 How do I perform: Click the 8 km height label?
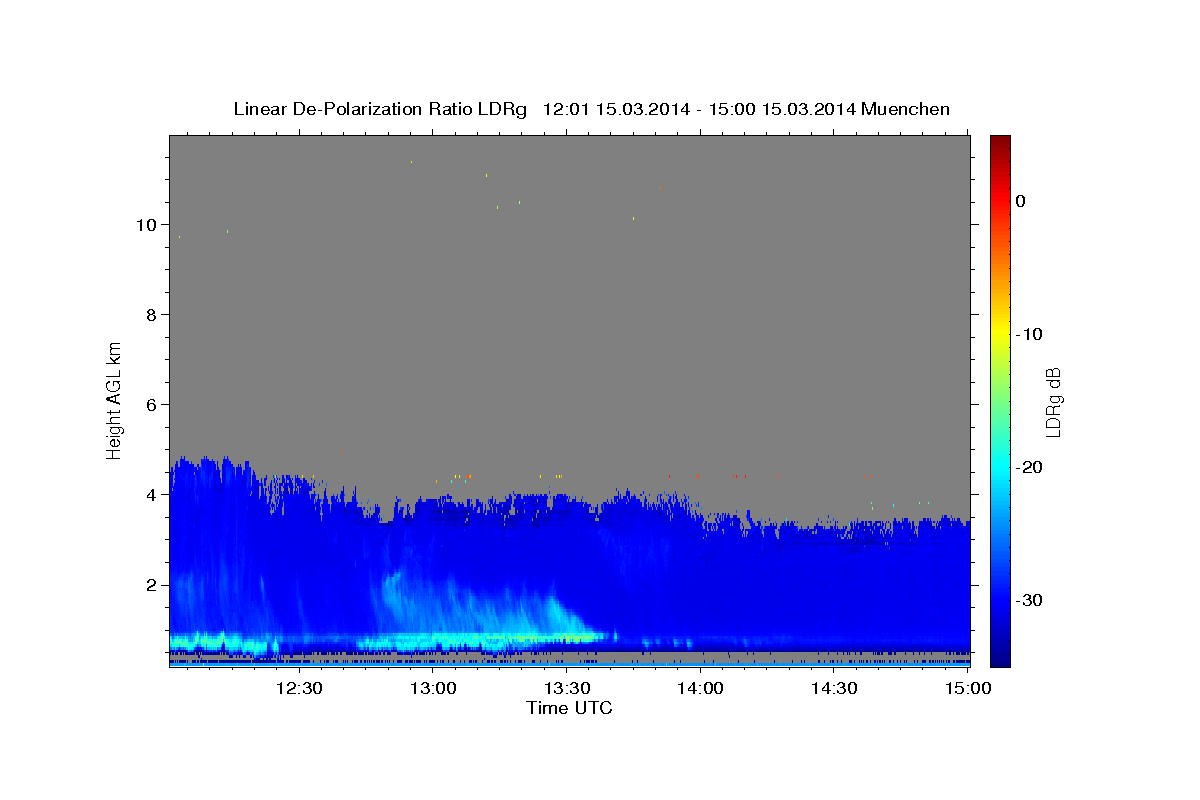click(x=152, y=315)
